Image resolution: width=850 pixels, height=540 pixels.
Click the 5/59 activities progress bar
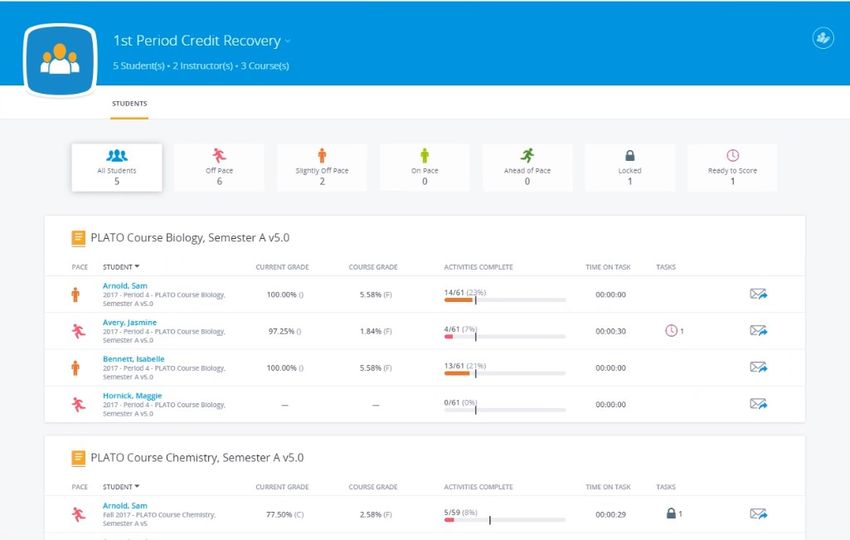click(x=505, y=520)
